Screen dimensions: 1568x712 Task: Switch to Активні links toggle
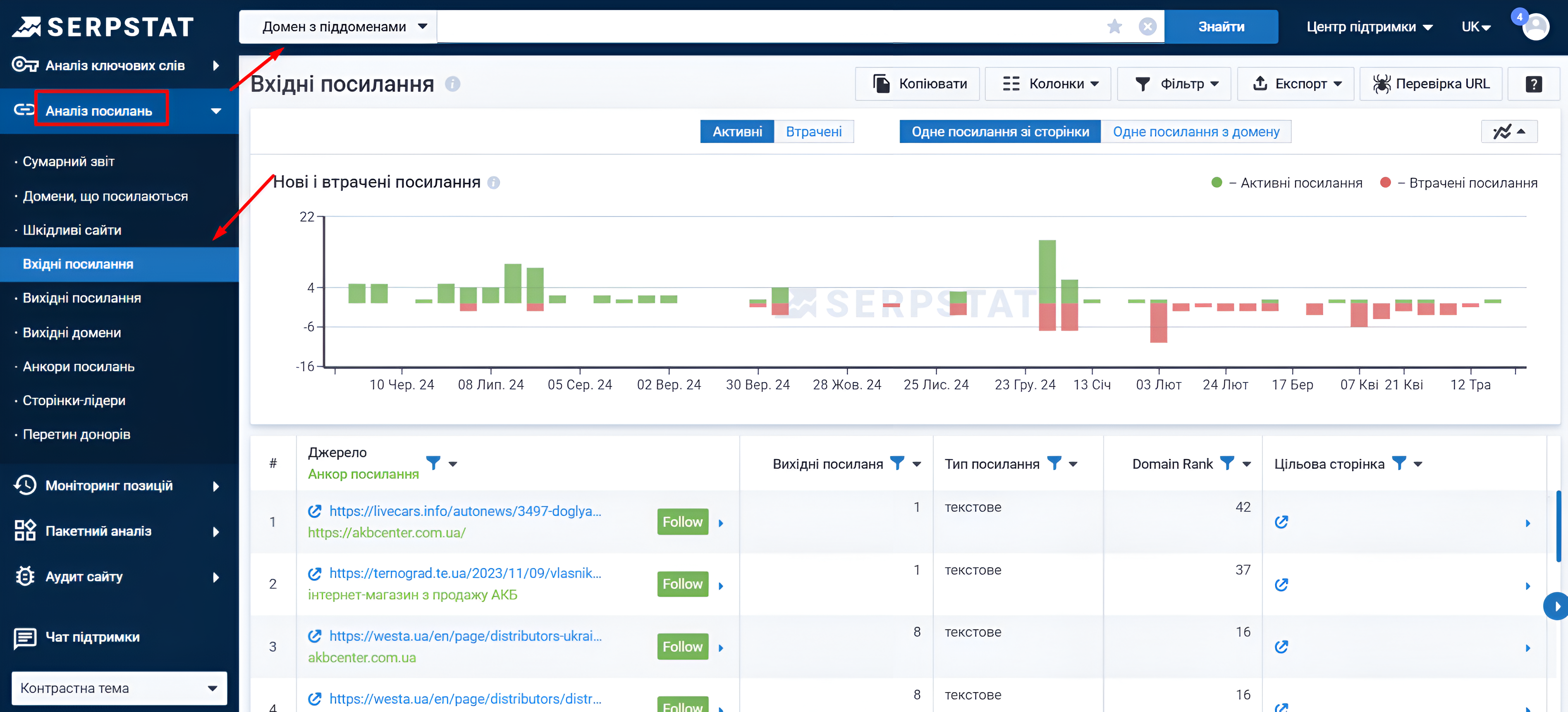(737, 131)
